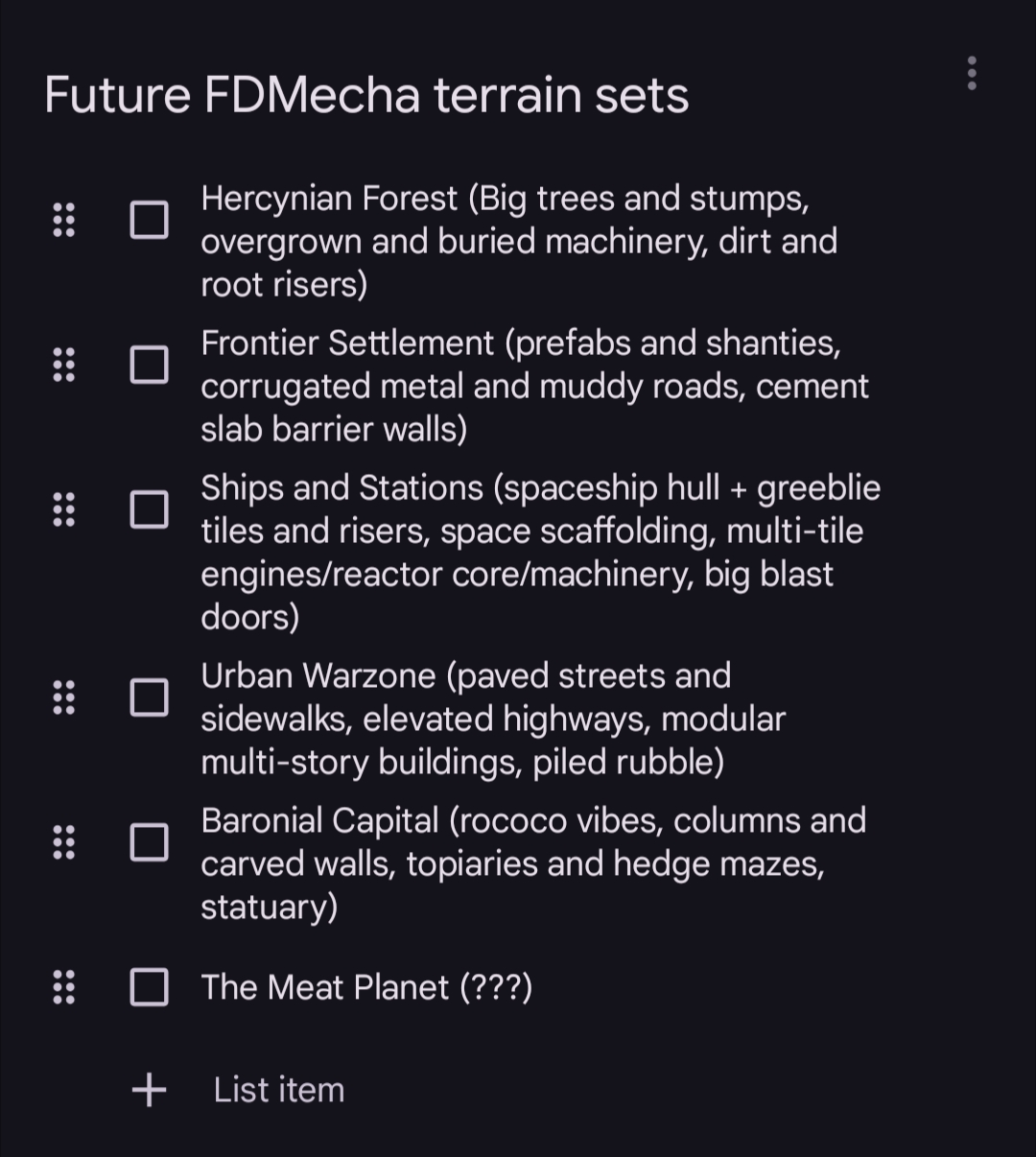Screen dimensions: 1036x1157
Task: Open the three-dot overflow menu
Action: (x=972, y=73)
